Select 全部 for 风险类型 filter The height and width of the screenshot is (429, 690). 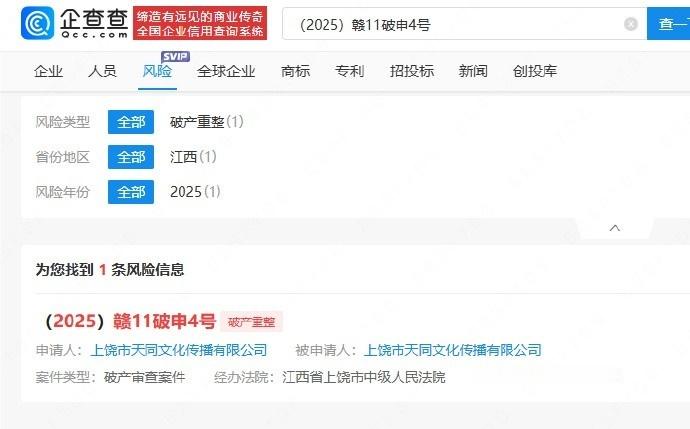(131, 122)
